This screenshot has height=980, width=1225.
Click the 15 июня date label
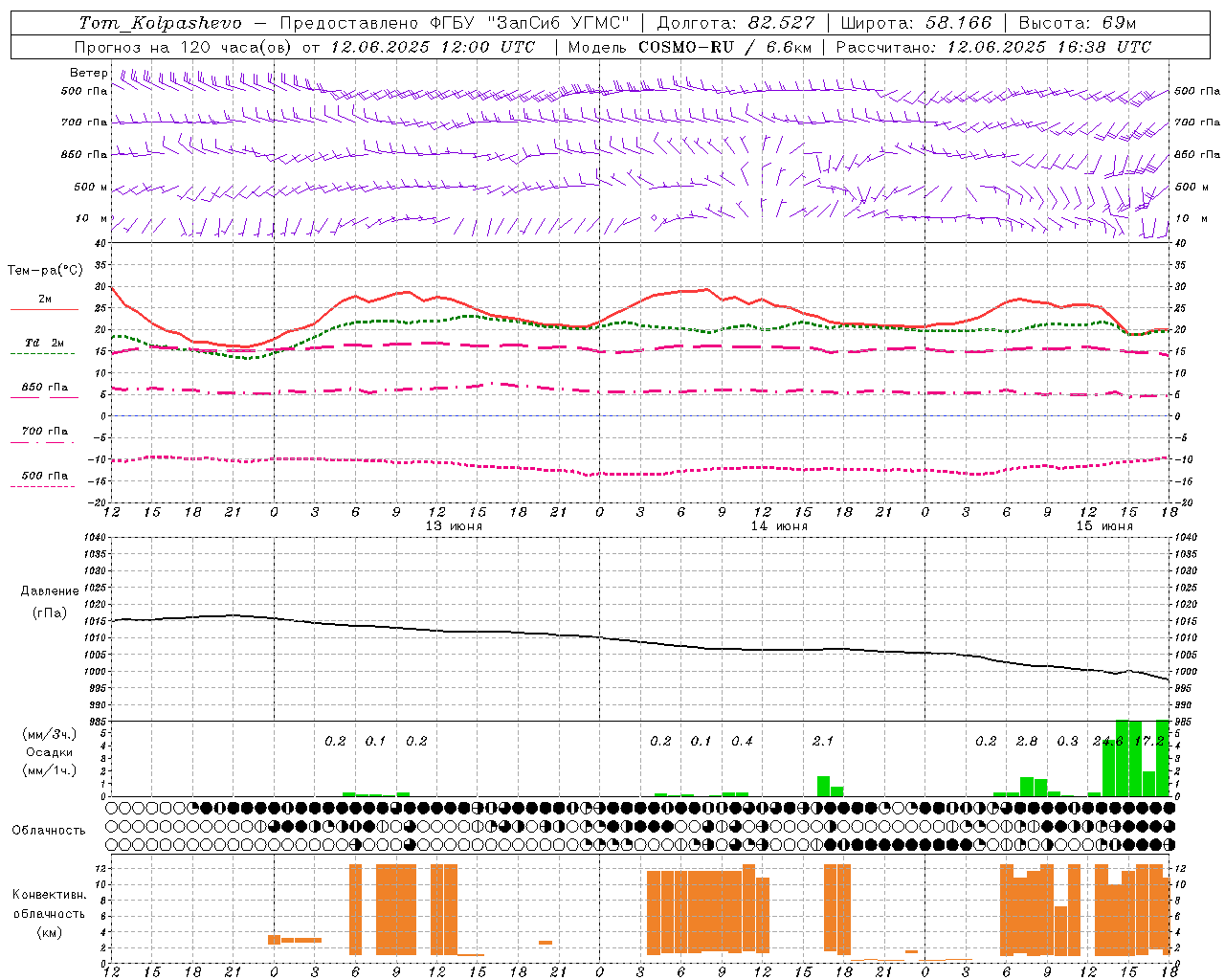[x=1104, y=526]
